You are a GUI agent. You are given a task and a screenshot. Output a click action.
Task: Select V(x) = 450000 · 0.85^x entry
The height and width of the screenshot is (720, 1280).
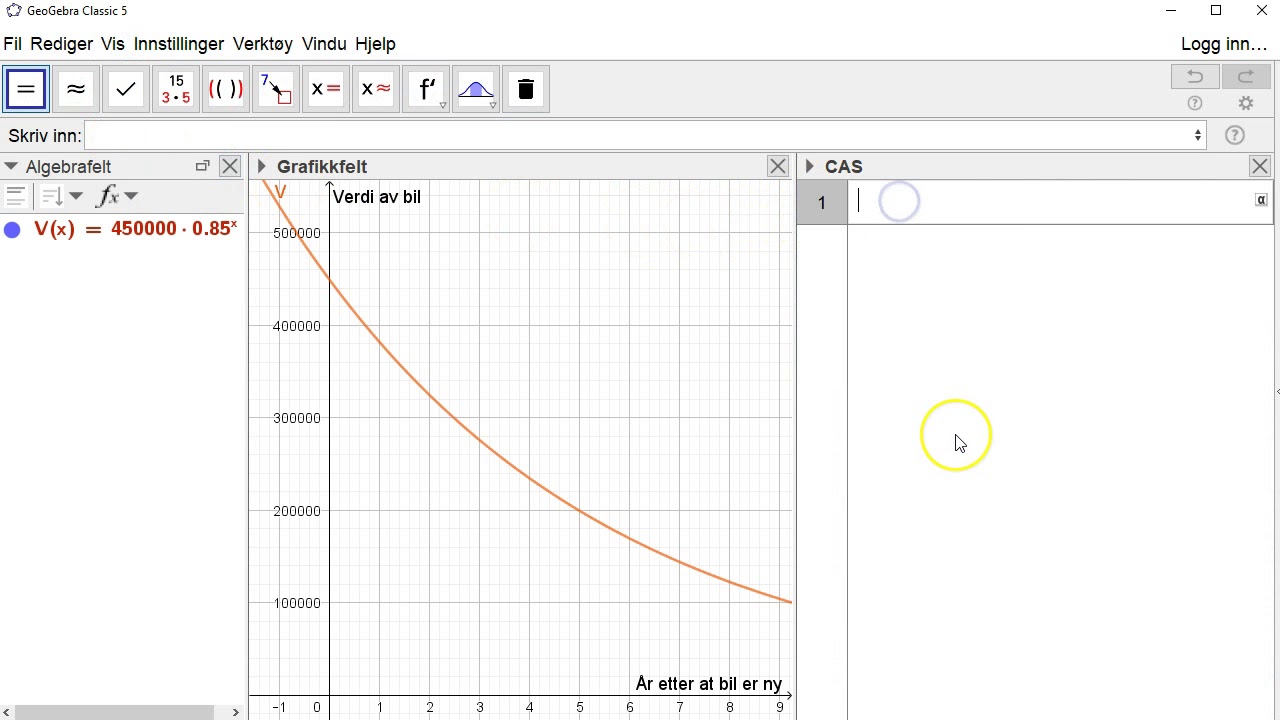136,229
